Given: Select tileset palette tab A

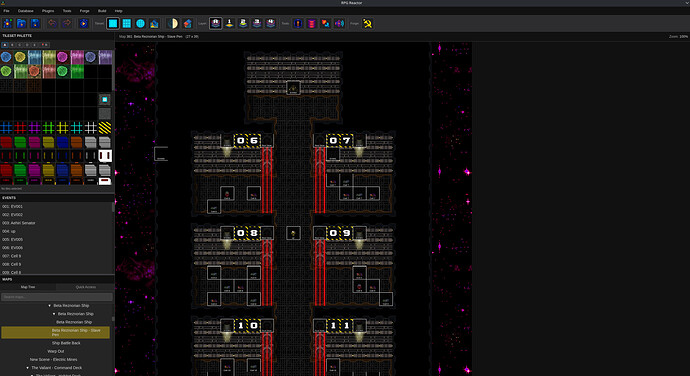Looking at the screenshot, I should (x=5, y=45).
